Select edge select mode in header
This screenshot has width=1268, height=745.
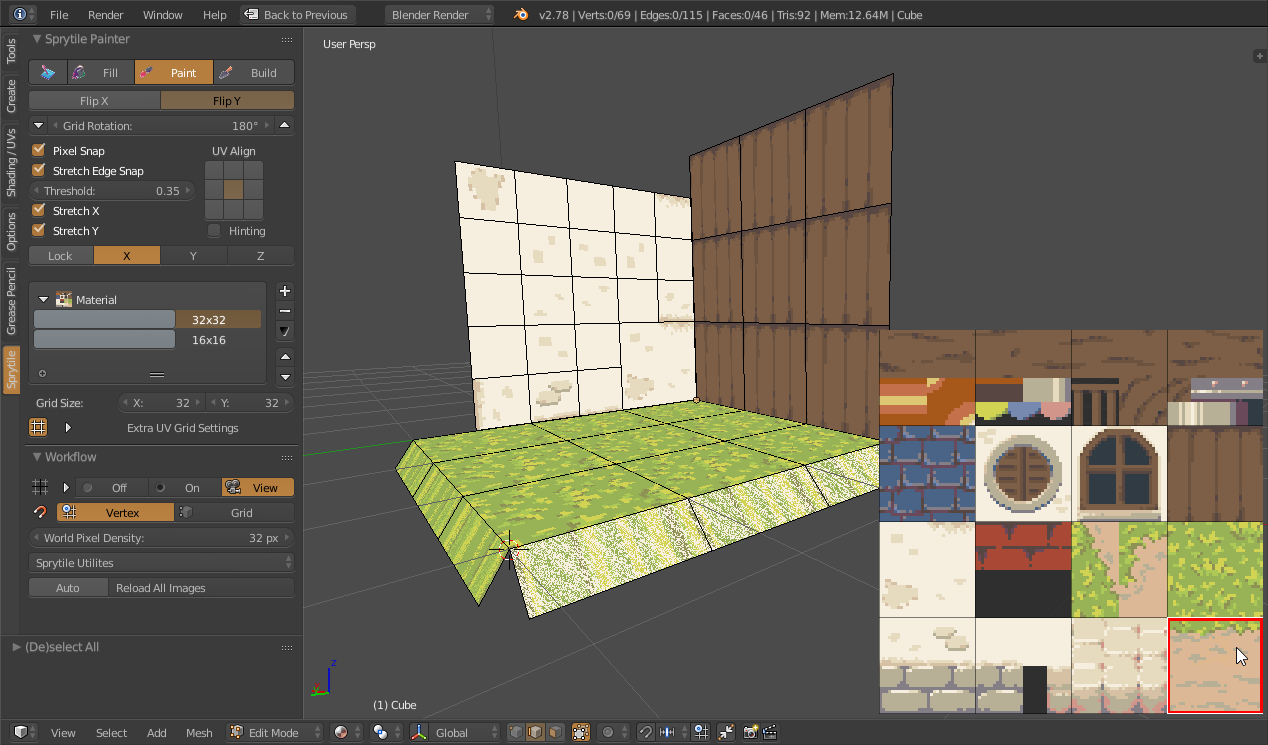[x=536, y=732]
